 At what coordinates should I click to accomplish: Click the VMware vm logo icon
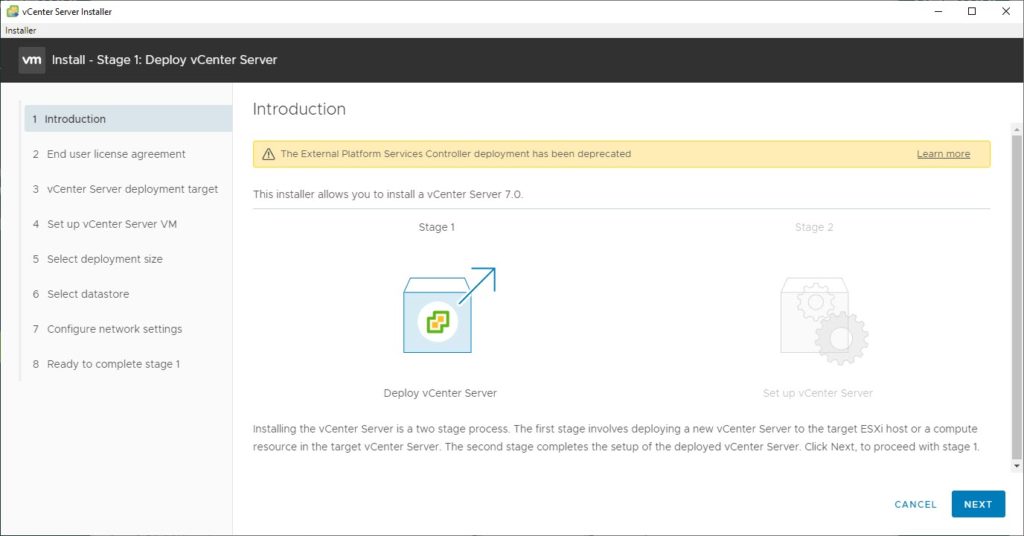[32, 60]
